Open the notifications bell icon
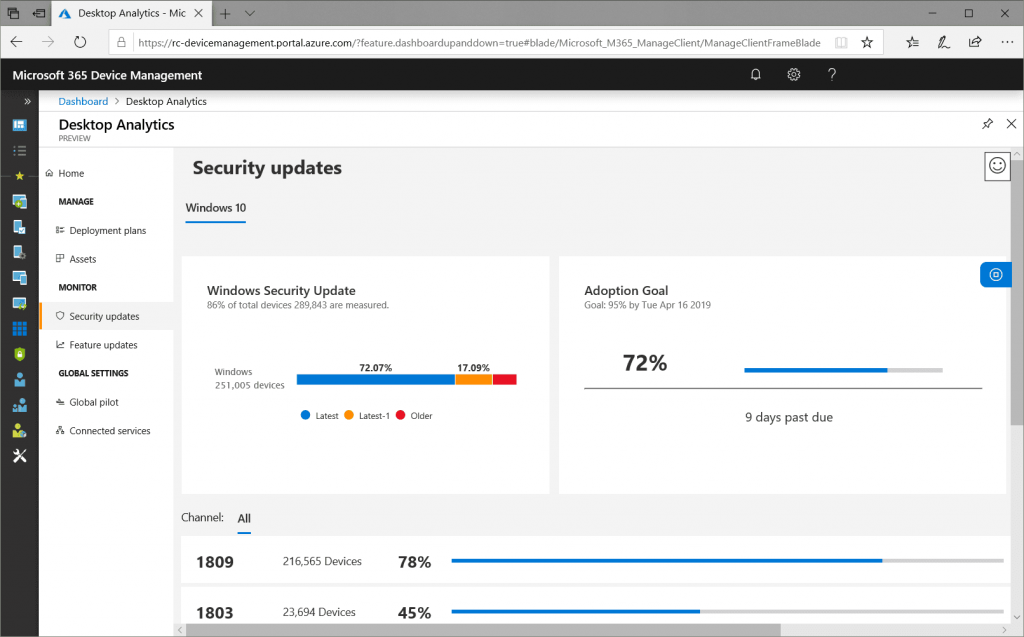 (756, 74)
